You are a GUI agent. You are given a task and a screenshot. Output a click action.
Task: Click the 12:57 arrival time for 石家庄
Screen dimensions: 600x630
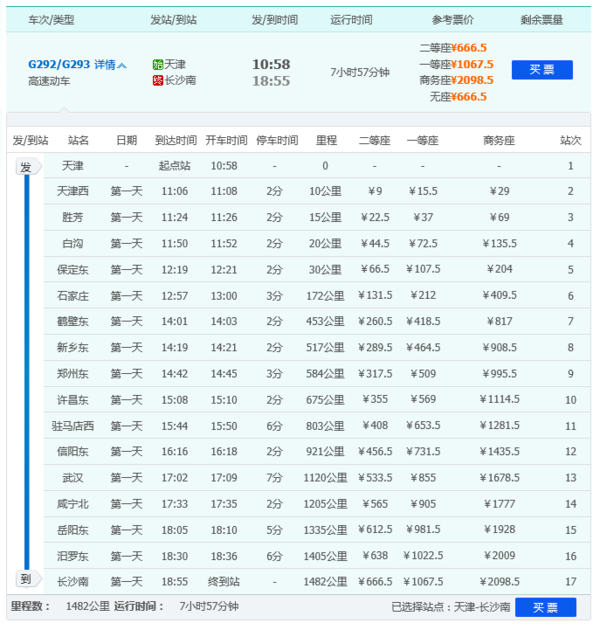tap(174, 296)
